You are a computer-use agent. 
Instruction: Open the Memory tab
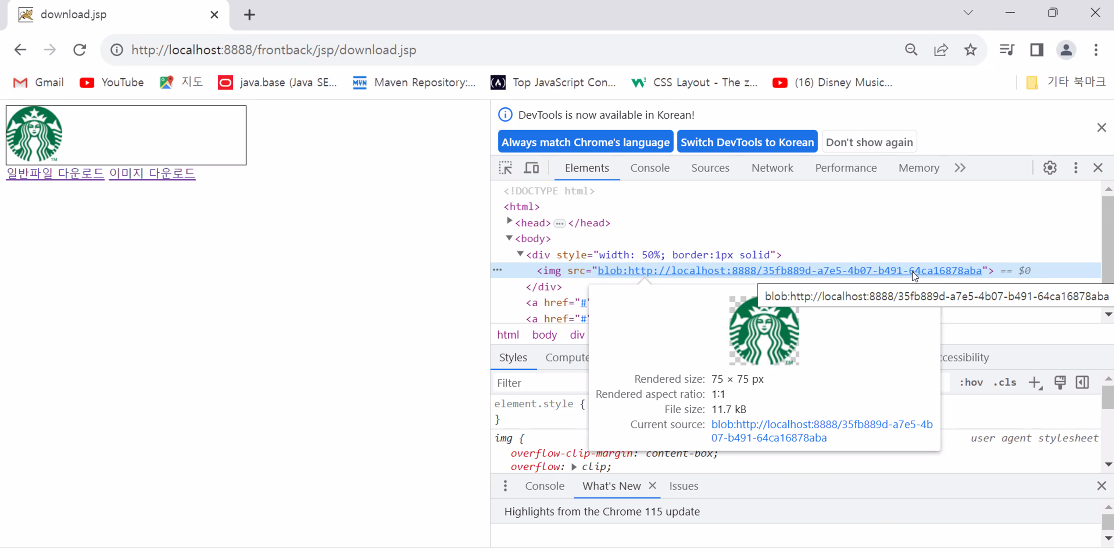coord(919,168)
